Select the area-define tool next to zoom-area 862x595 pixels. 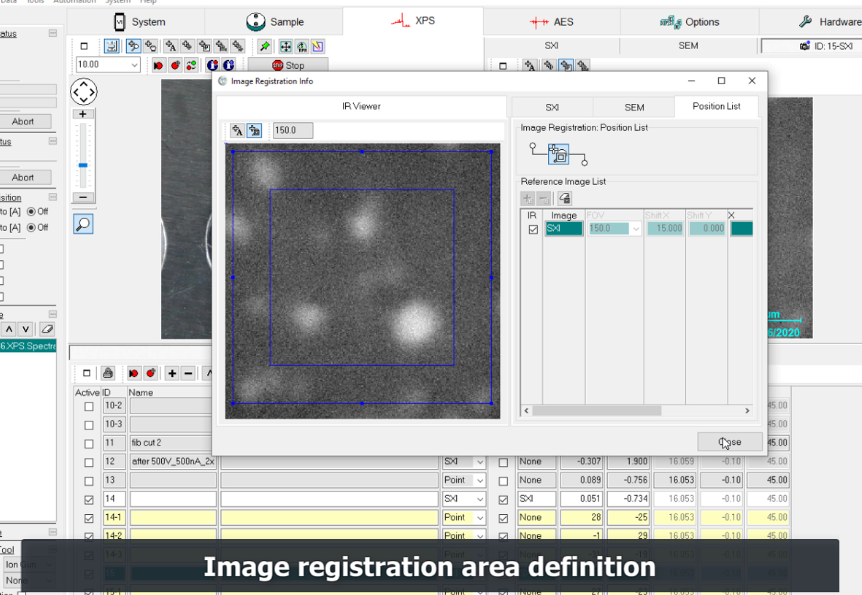coord(150,46)
